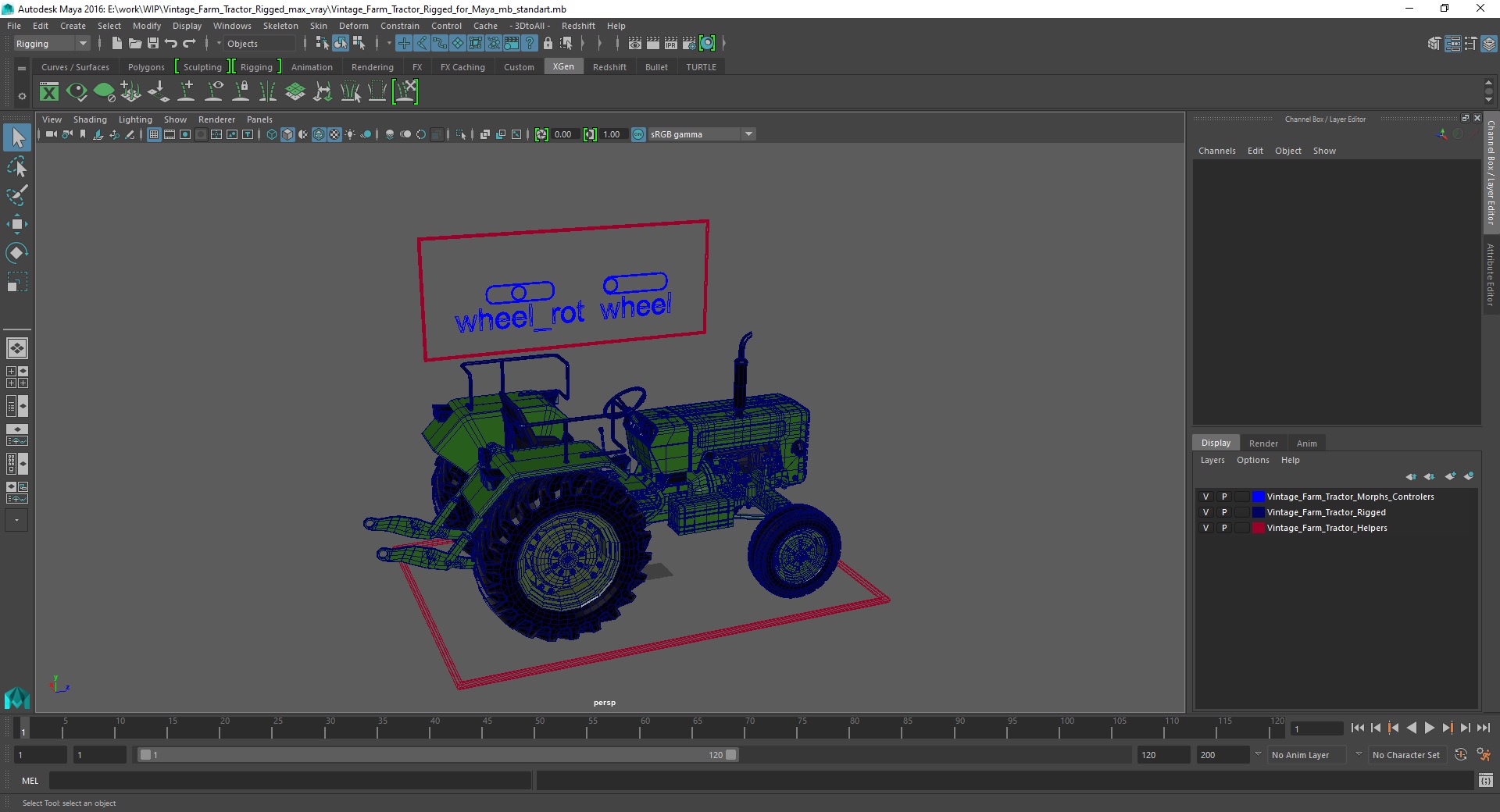Viewport: 1500px width, 812px height.
Task: Open the XGen window shelf icon
Action: 49,92
